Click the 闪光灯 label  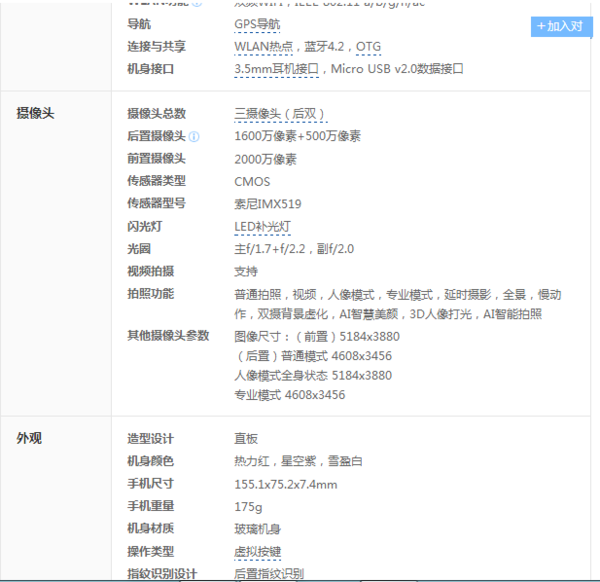(145, 227)
